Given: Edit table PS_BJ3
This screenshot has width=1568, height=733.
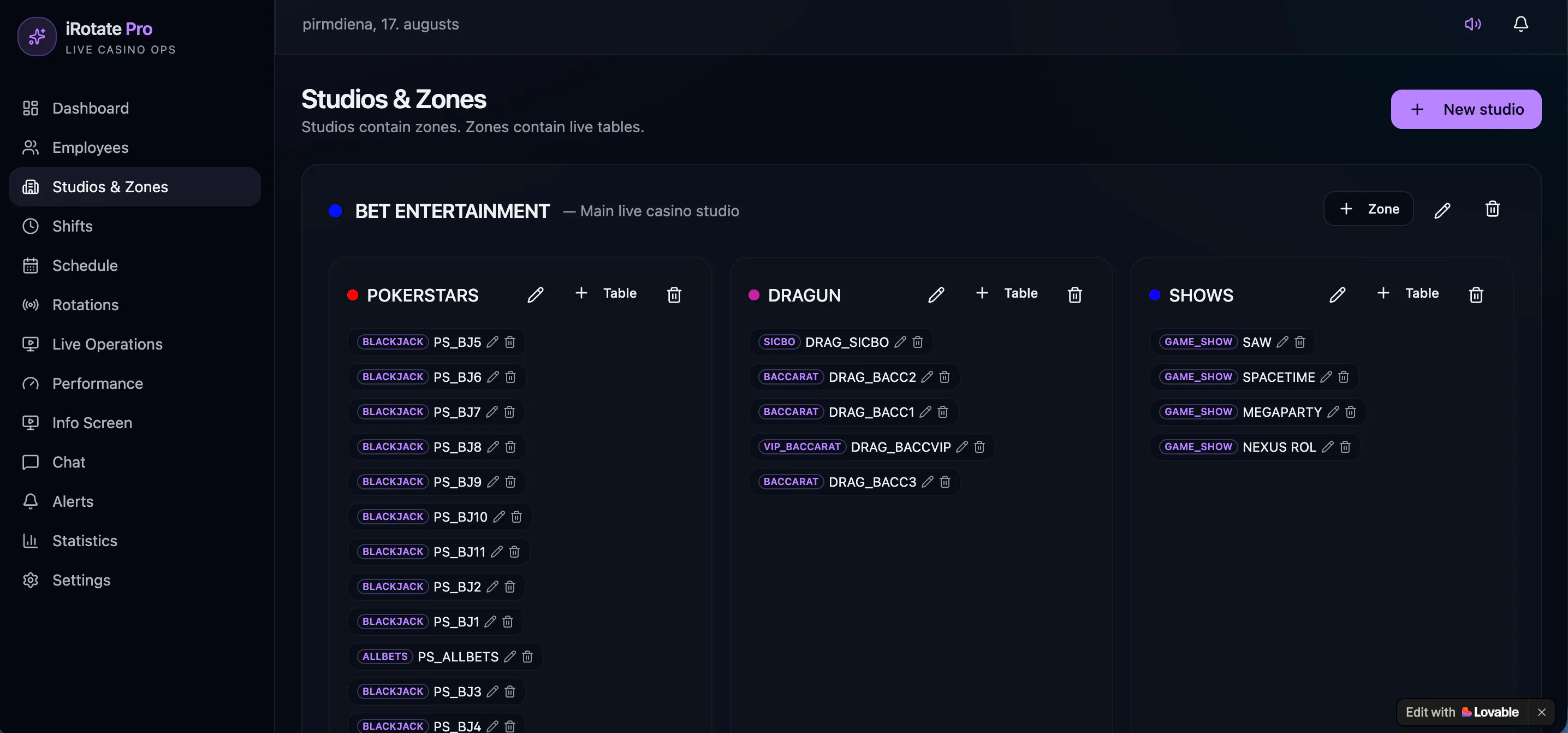Looking at the screenshot, I should [x=492, y=691].
